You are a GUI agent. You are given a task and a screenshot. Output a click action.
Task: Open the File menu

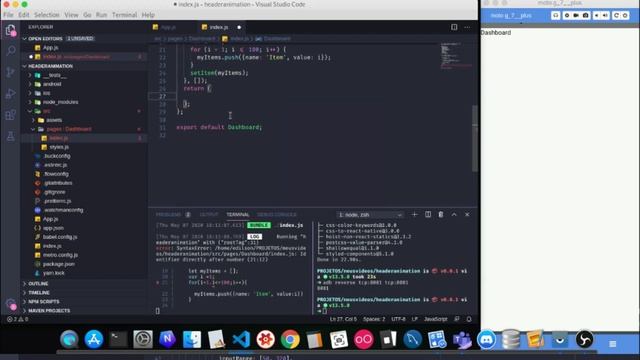coord(8,15)
